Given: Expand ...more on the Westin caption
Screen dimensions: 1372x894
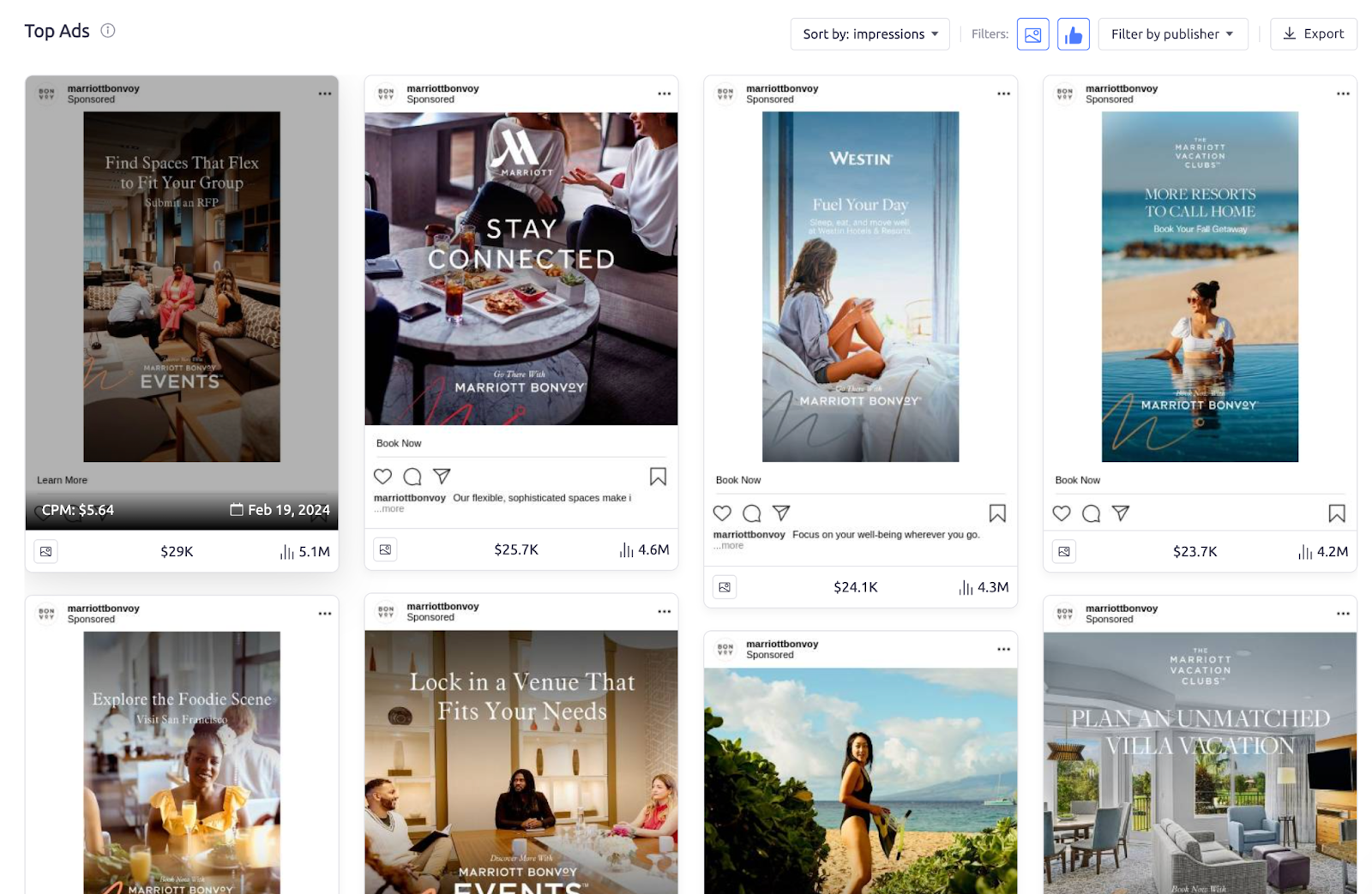Looking at the screenshot, I should pyautogui.click(x=729, y=546).
